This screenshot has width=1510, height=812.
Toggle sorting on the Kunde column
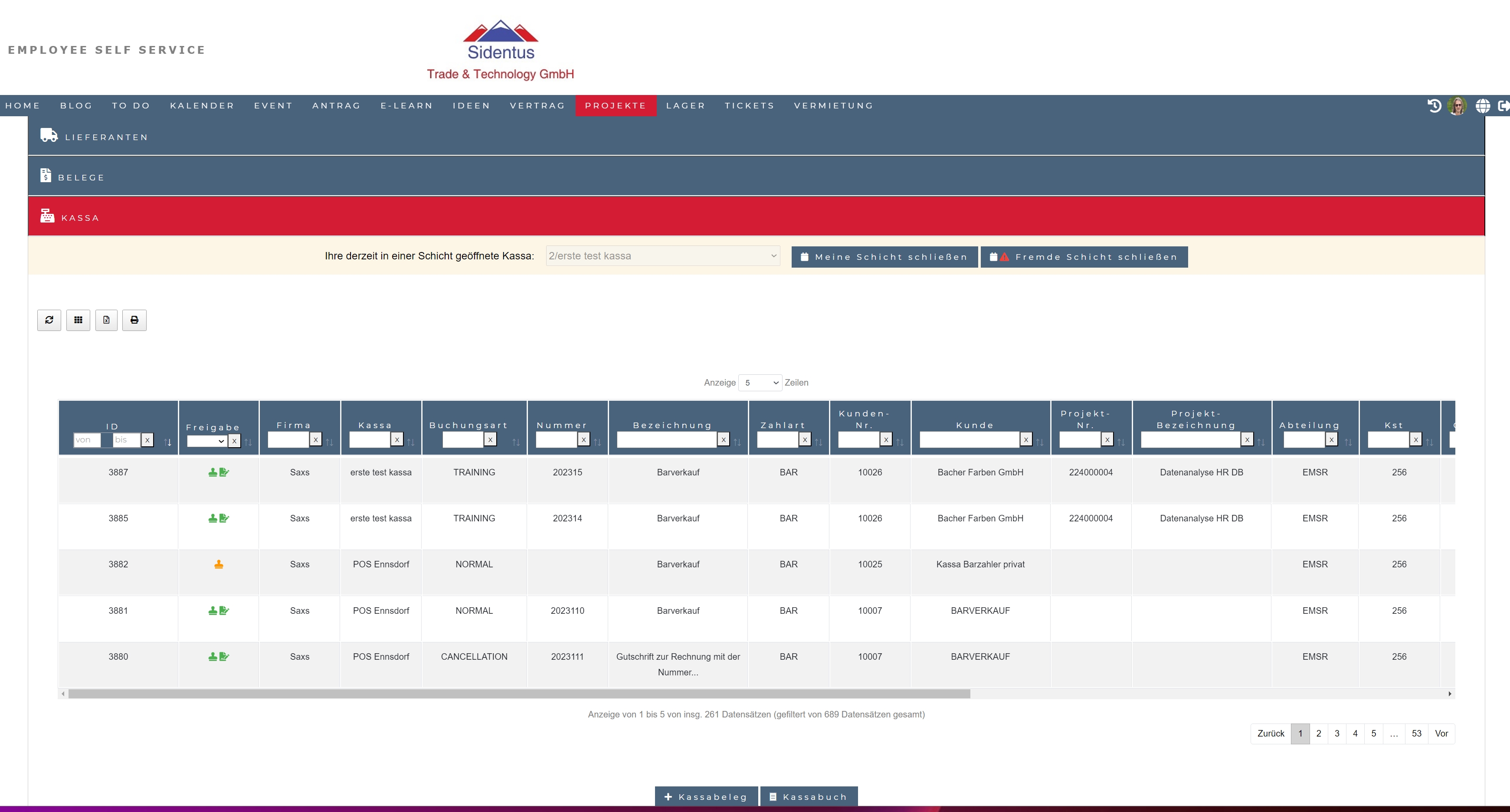pyautogui.click(x=1039, y=442)
